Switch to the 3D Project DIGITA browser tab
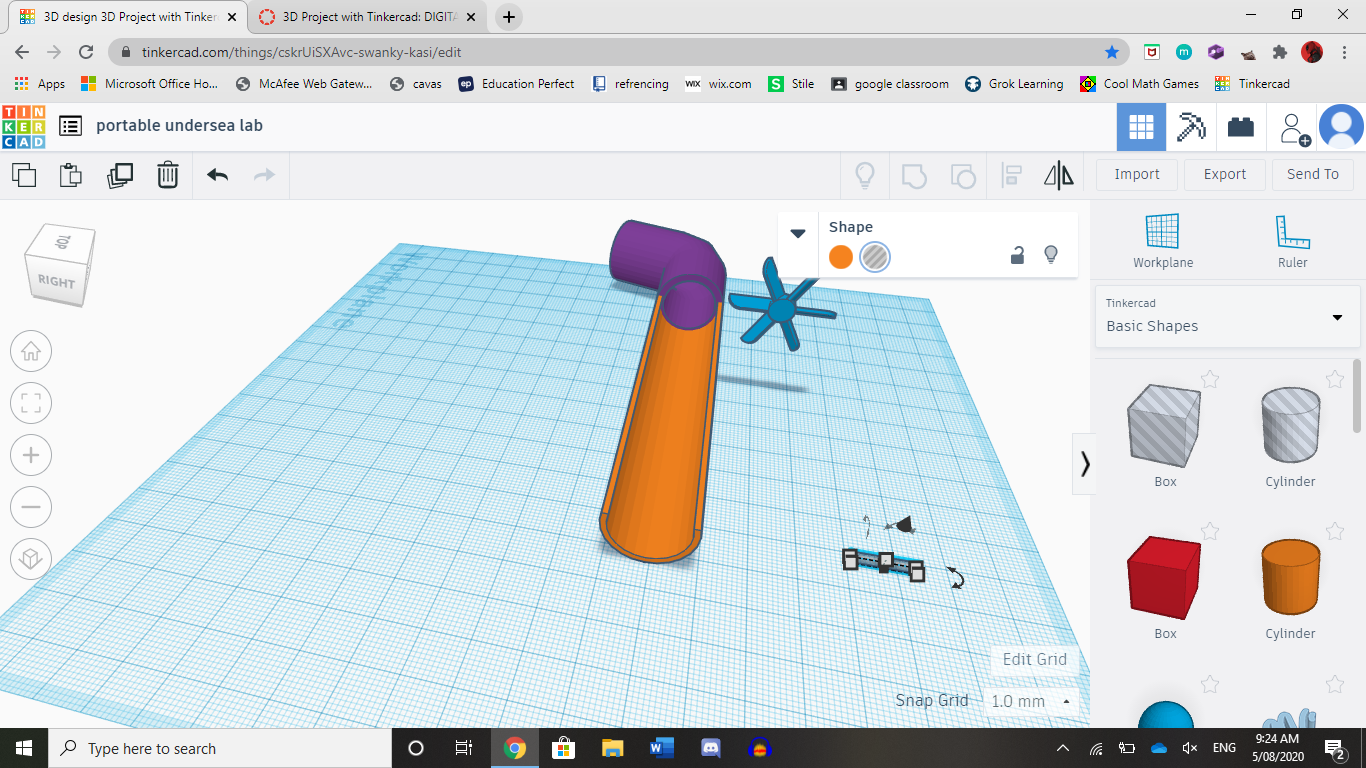Screen dimensions: 1366x768 point(367,17)
